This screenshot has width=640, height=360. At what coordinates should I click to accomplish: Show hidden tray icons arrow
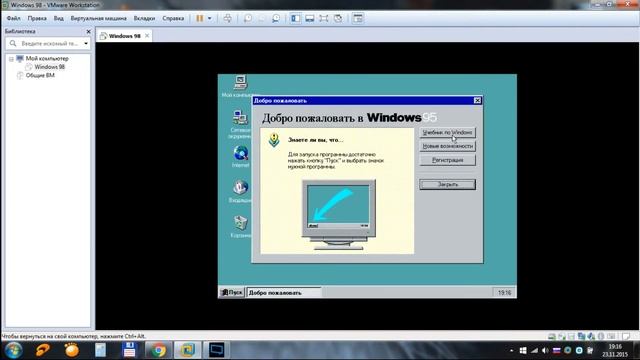tap(511, 351)
